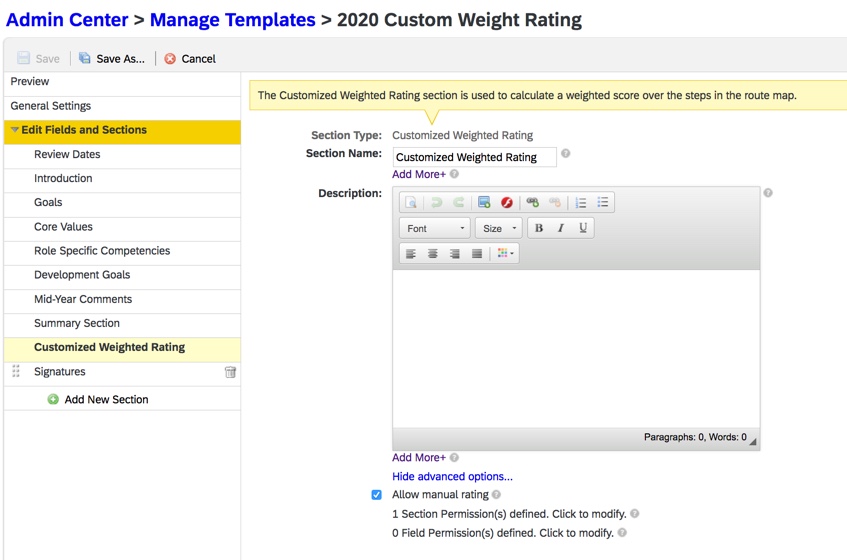Select General Settings in the sidebar
The image size is (847, 560).
(x=51, y=106)
